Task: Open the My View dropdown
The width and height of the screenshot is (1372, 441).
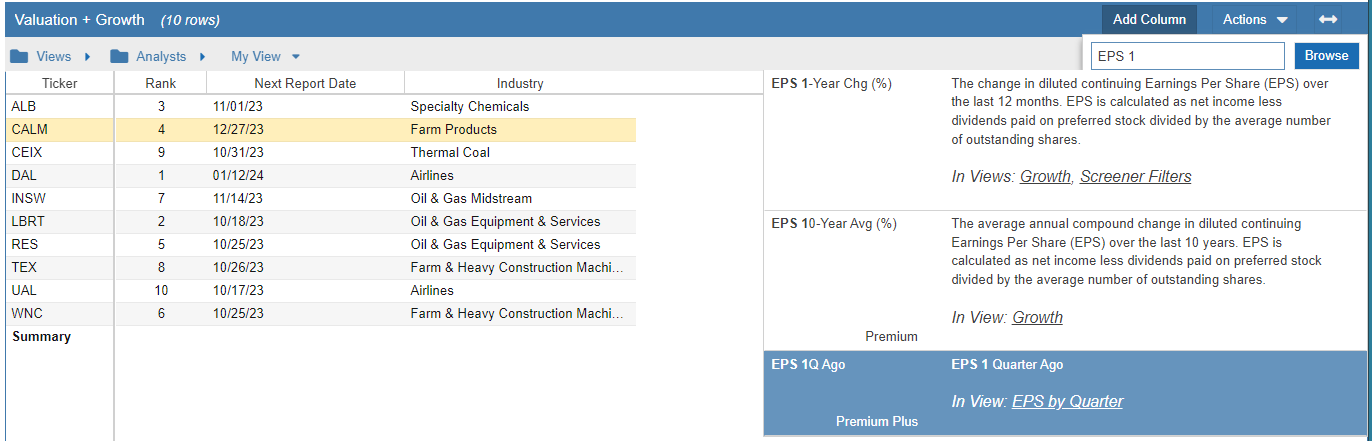Action: 265,57
